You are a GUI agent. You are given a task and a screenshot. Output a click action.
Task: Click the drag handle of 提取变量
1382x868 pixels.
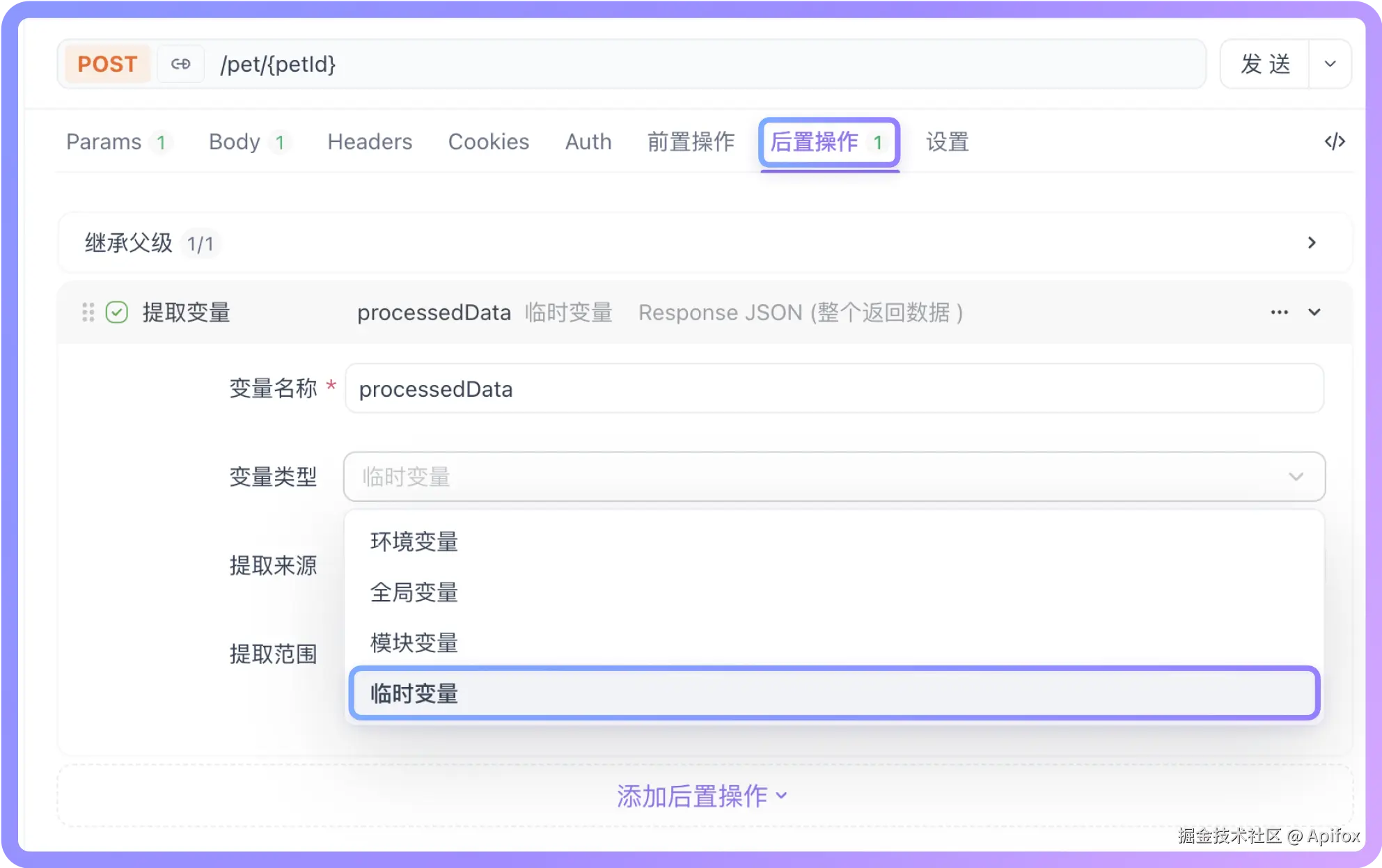[x=88, y=313]
